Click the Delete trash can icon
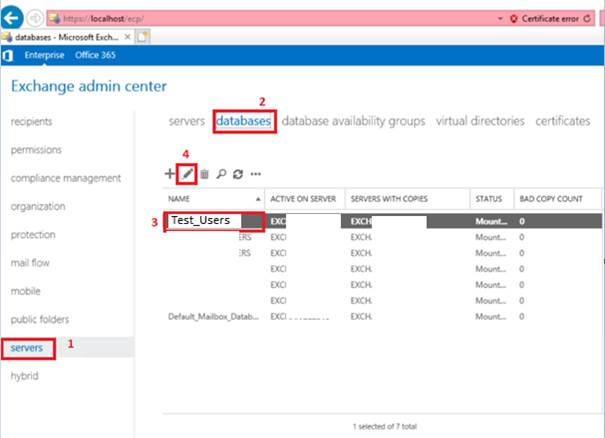Viewport: 605px width, 438px height. point(205,173)
